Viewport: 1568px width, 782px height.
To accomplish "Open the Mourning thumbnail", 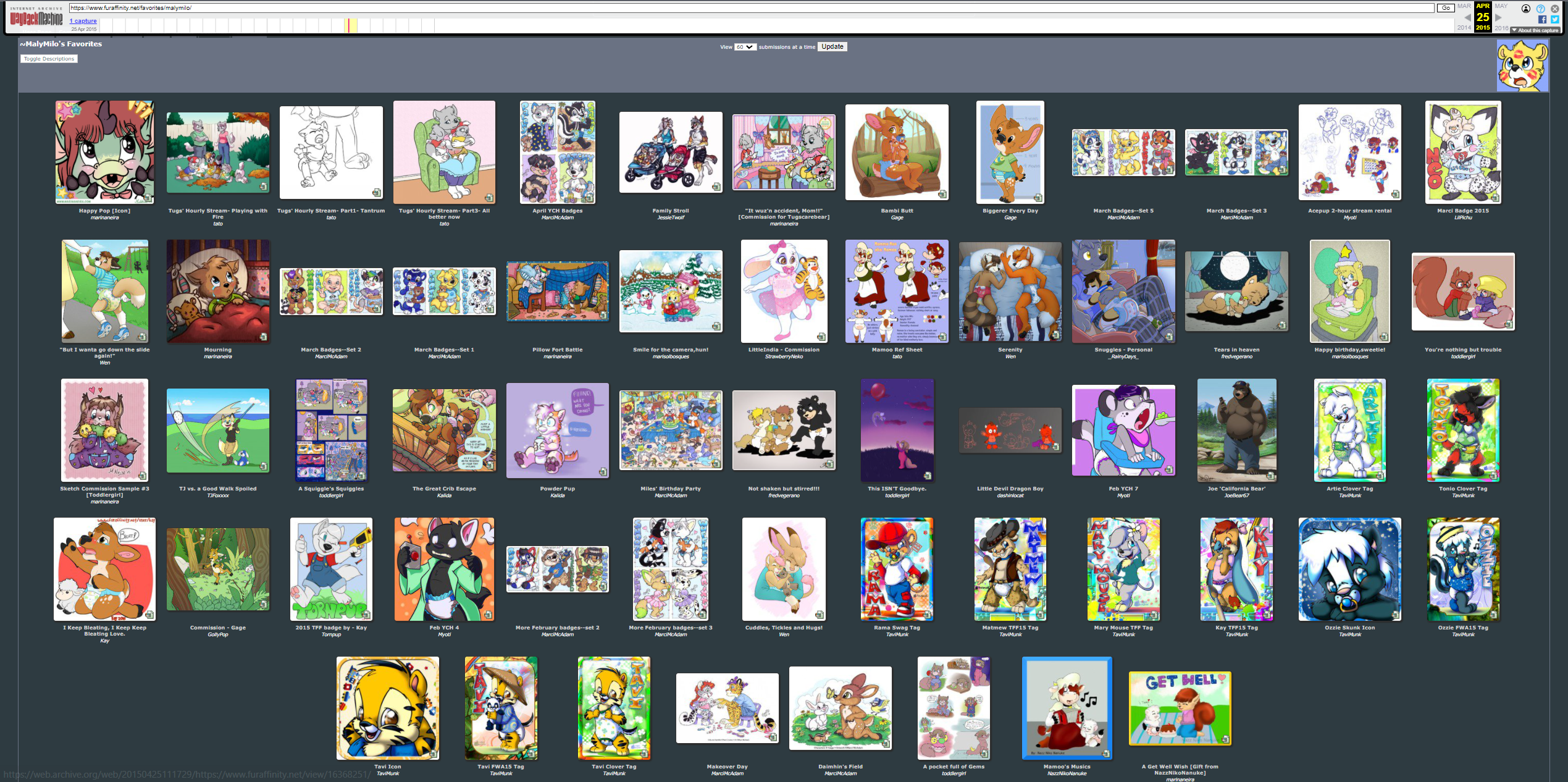I will [x=217, y=292].
